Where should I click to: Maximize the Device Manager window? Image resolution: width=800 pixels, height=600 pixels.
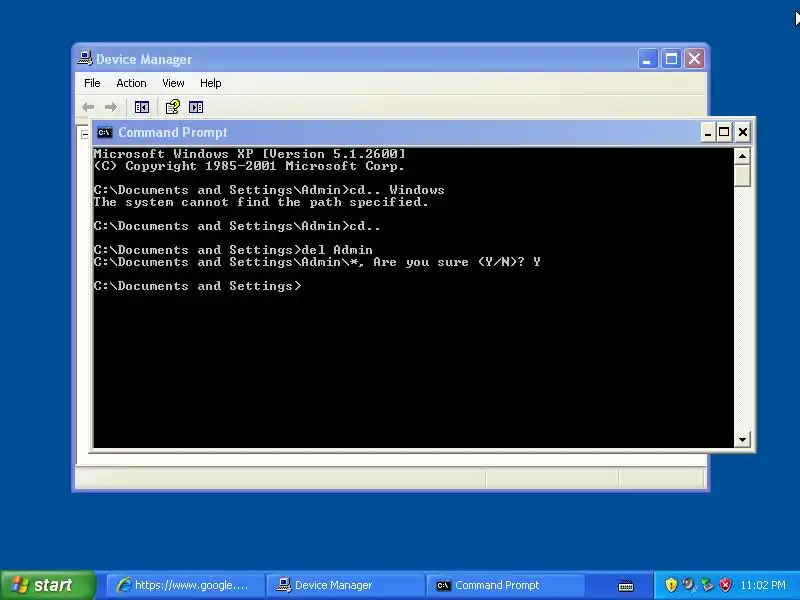pos(671,59)
